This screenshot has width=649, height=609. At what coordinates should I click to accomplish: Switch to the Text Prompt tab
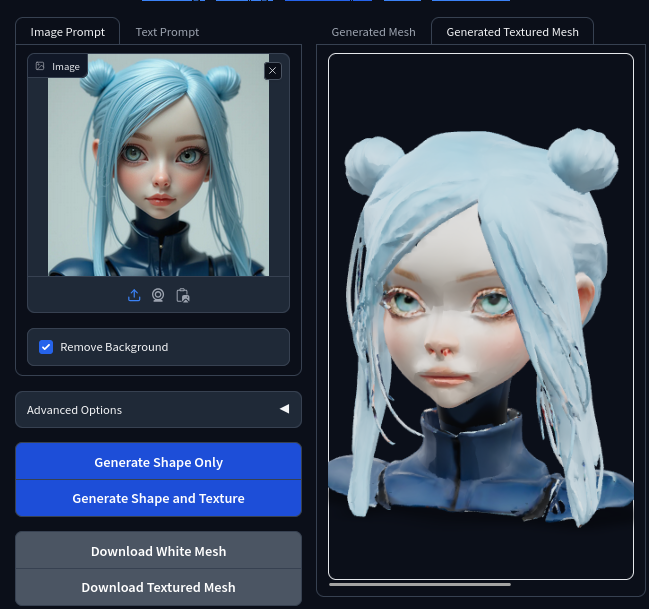pyautogui.click(x=167, y=32)
